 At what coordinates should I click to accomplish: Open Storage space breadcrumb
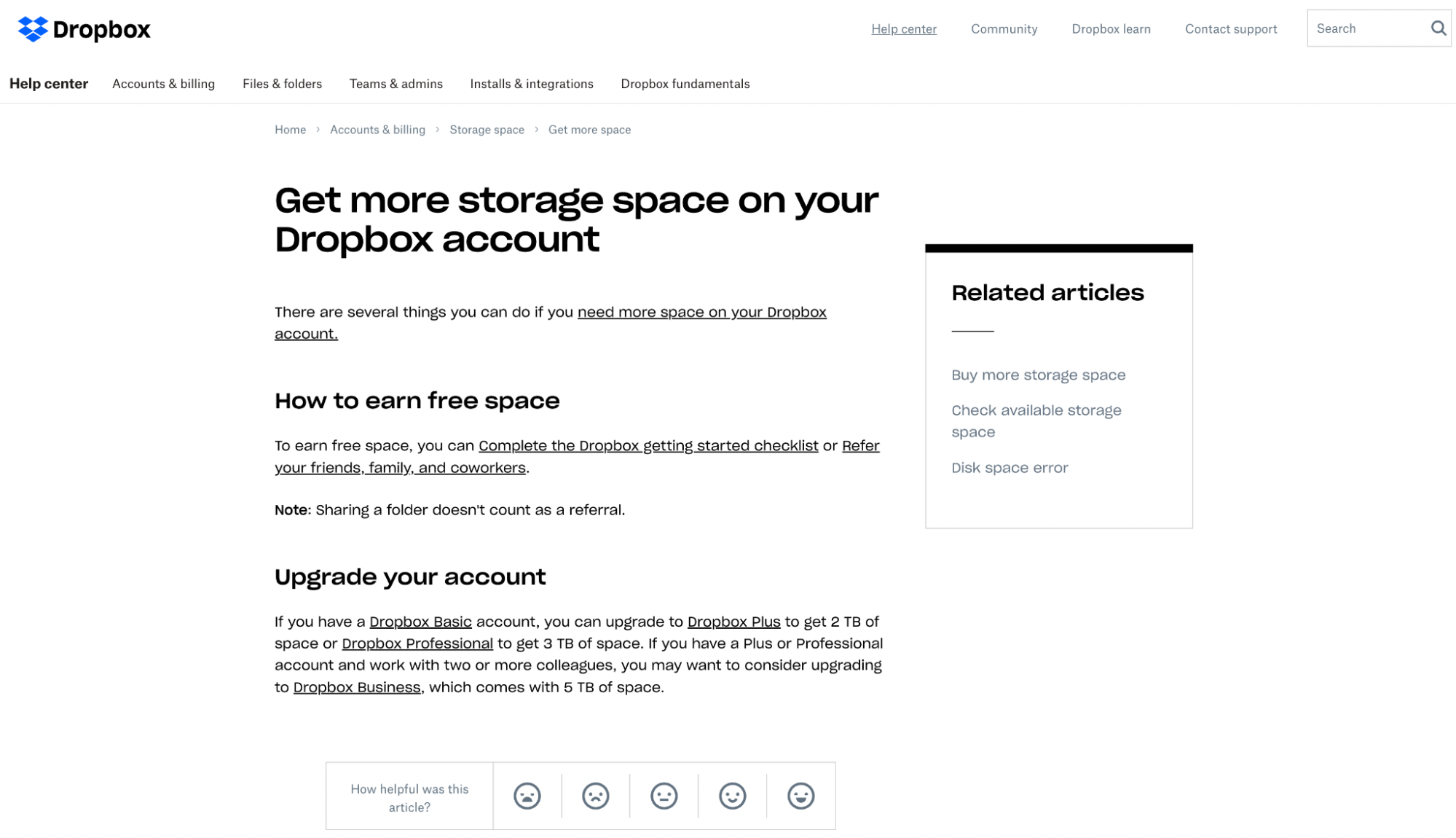pos(487,130)
